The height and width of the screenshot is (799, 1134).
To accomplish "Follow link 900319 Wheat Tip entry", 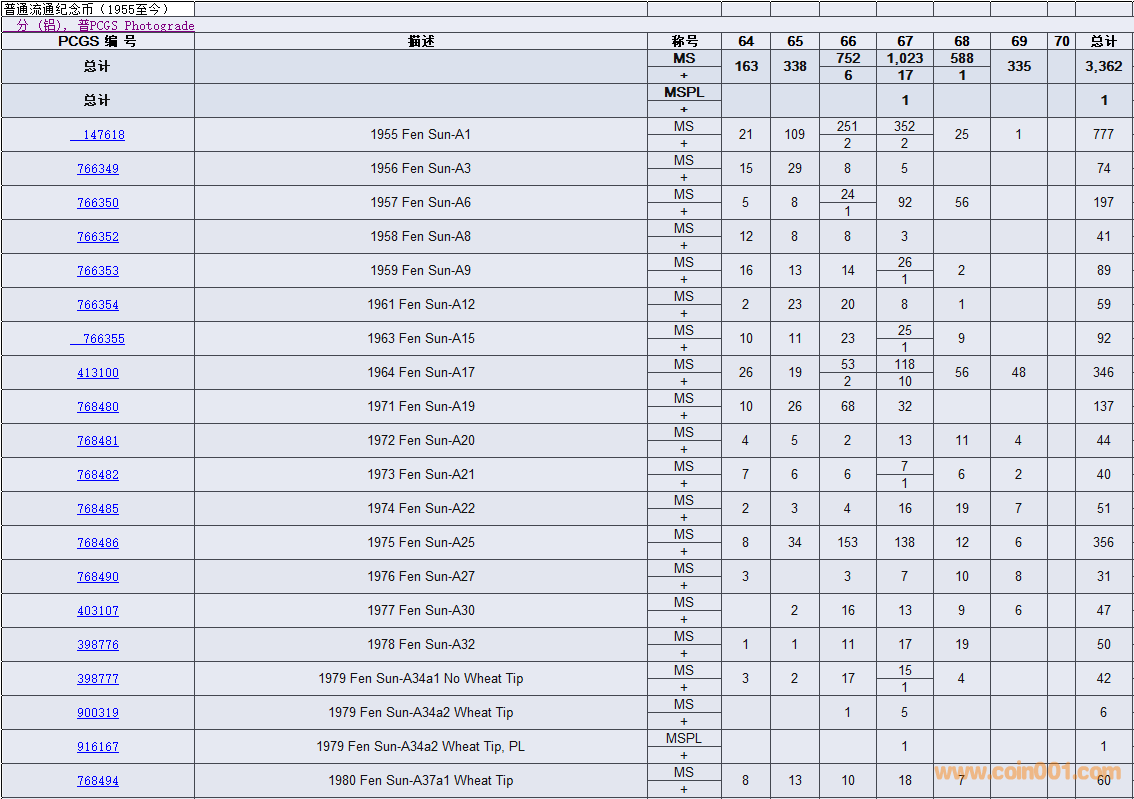I will pos(98,713).
